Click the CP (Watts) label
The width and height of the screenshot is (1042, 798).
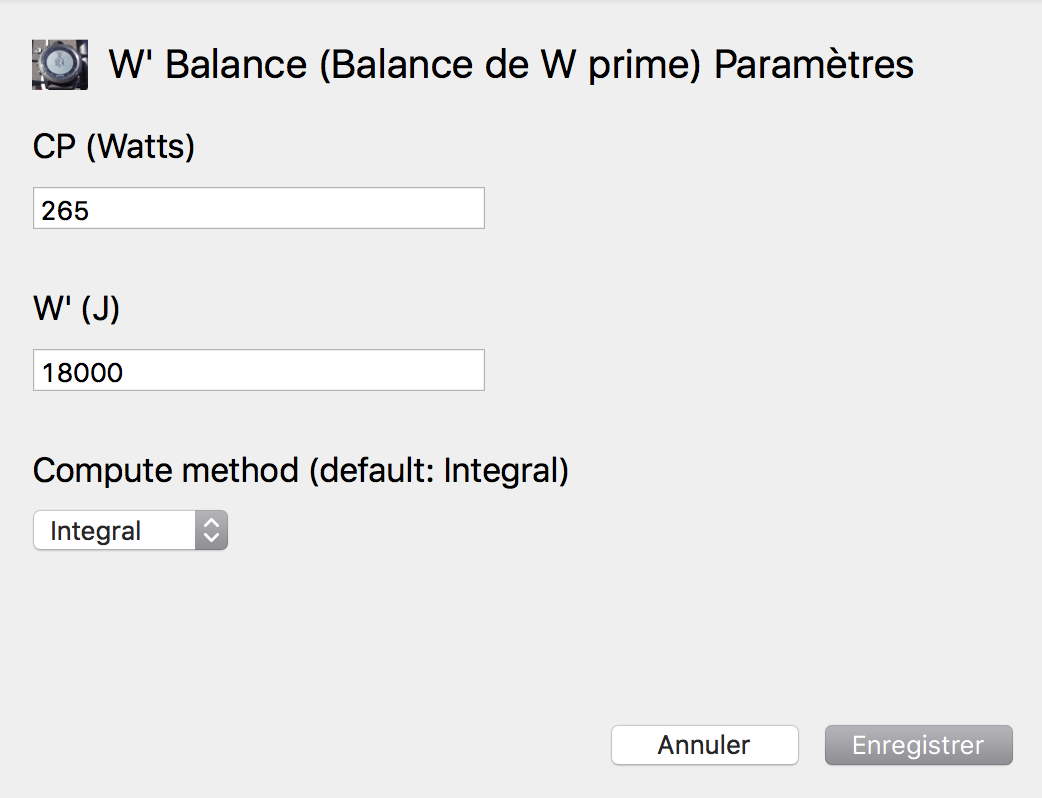[114, 146]
